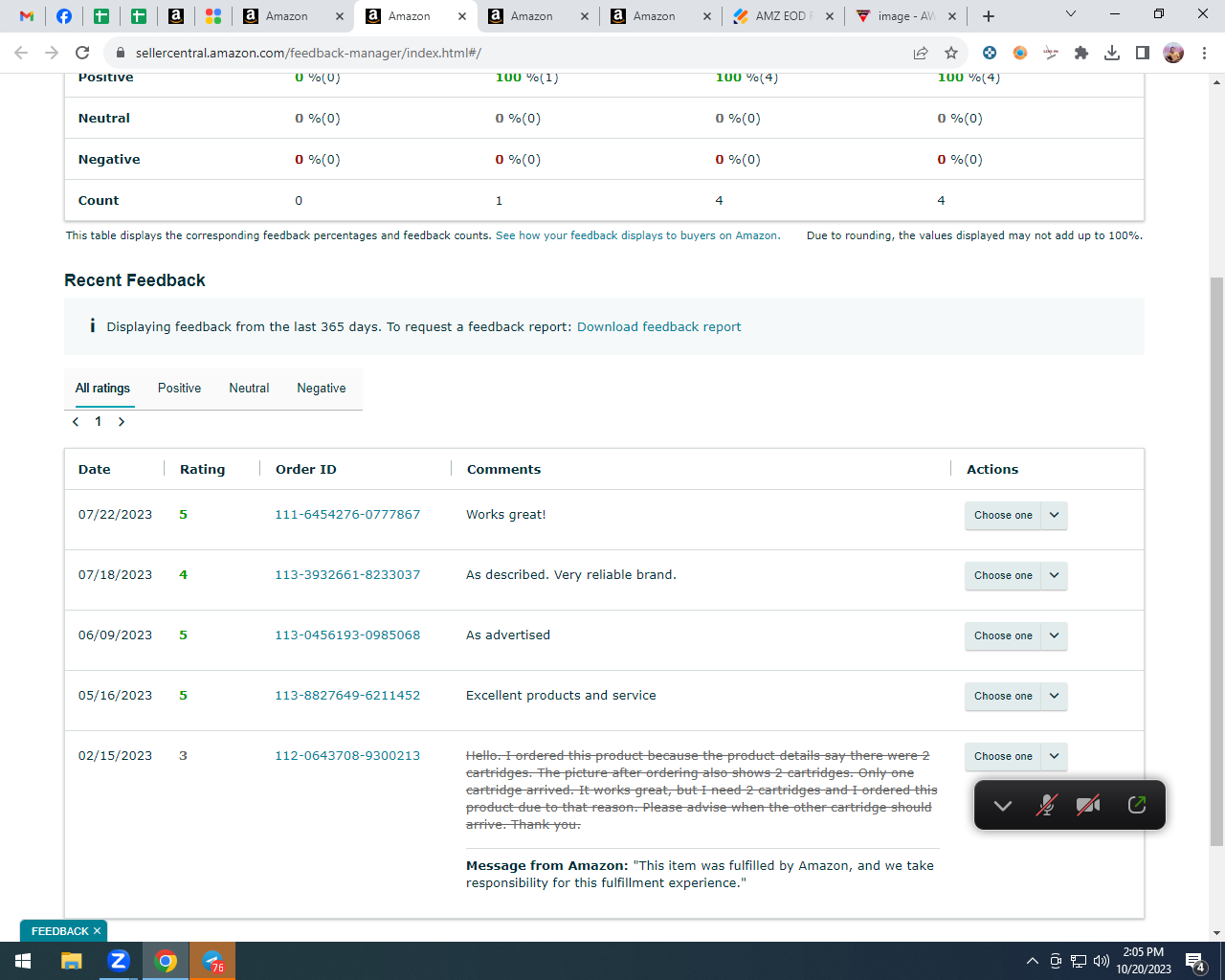Click the green share/open icon in meeting controls

1137,805
